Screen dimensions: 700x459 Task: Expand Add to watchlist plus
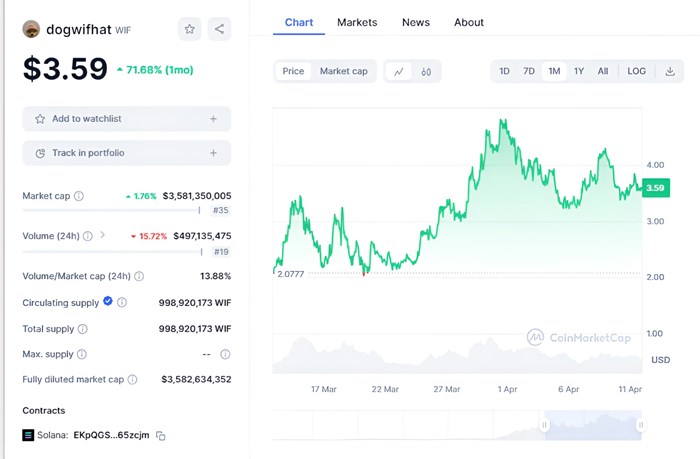click(x=213, y=119)
